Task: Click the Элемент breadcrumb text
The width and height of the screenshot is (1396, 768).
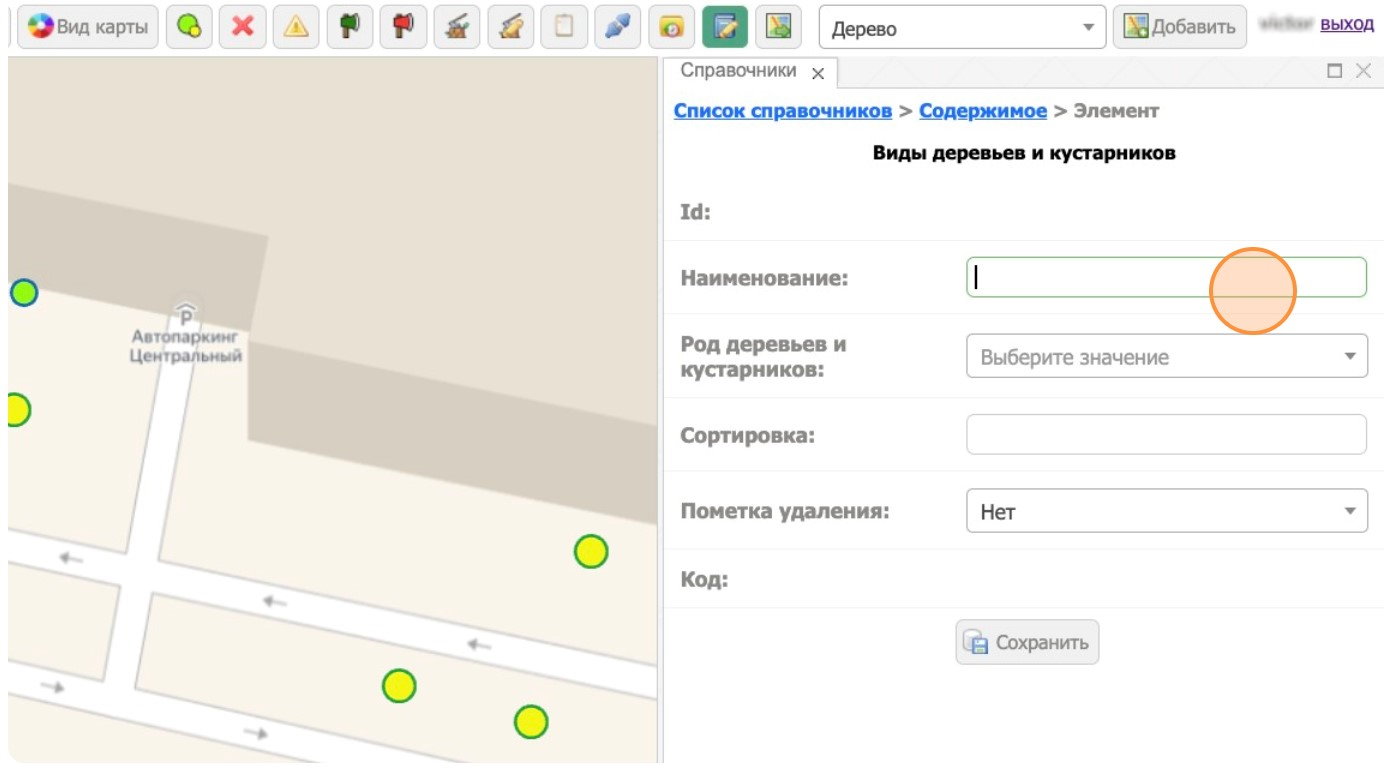Action: point(1116,111)
